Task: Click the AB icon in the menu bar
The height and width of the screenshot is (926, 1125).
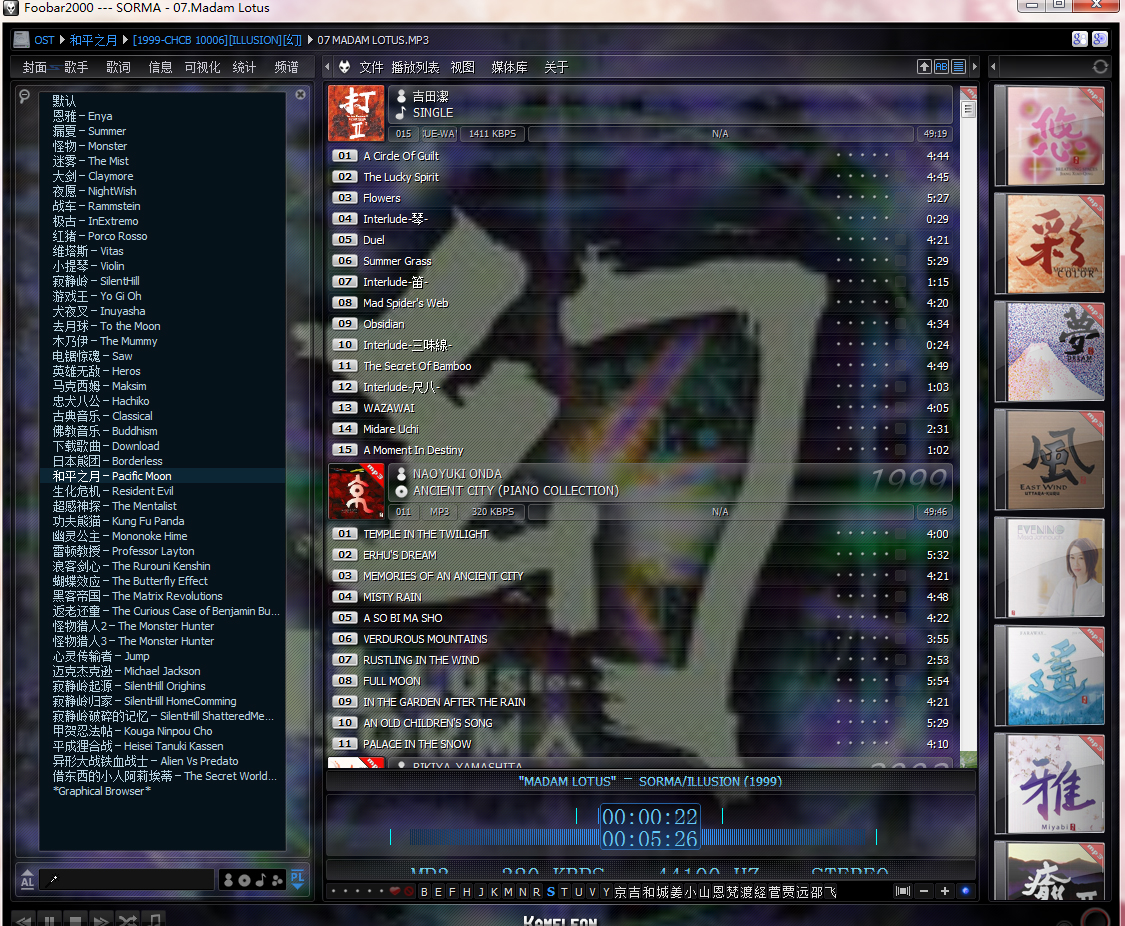Action: pyautogui.click(x=941, y=67)
